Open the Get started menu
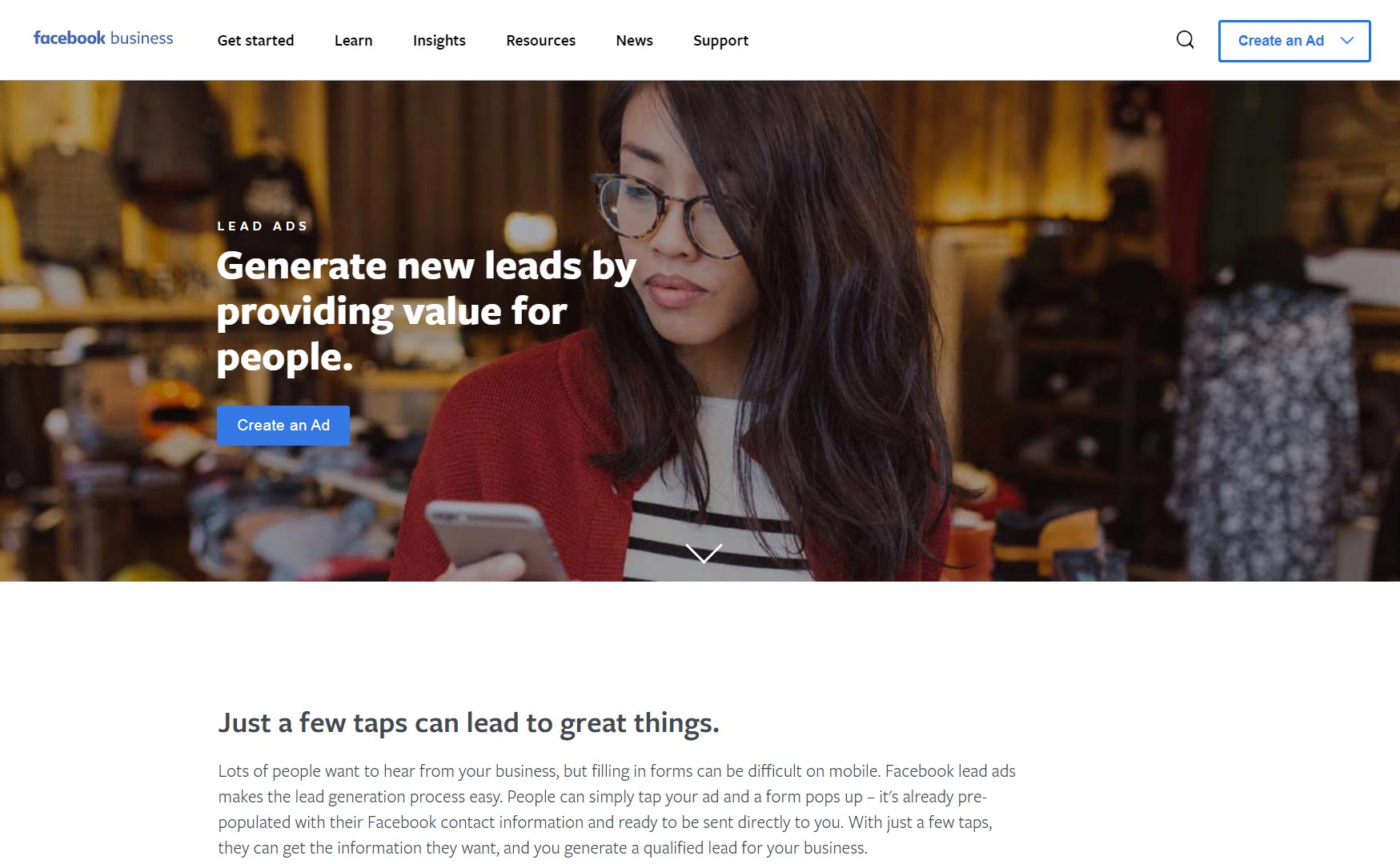1400x864 pixels. point(255,40)
